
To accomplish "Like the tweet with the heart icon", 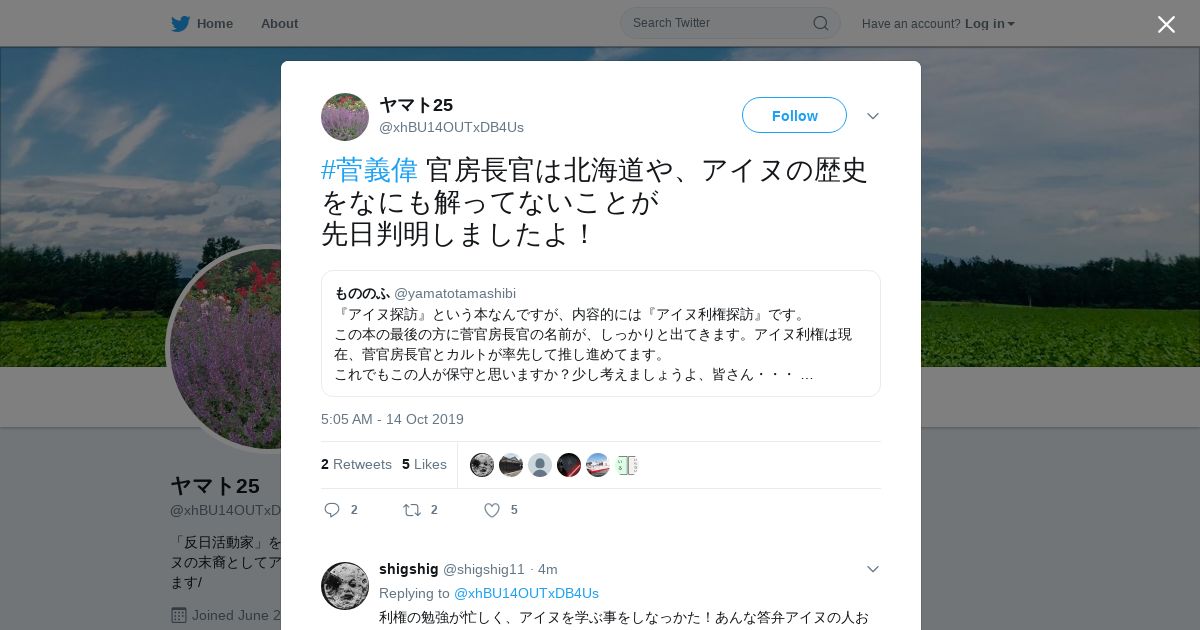I will click(492, 510).
